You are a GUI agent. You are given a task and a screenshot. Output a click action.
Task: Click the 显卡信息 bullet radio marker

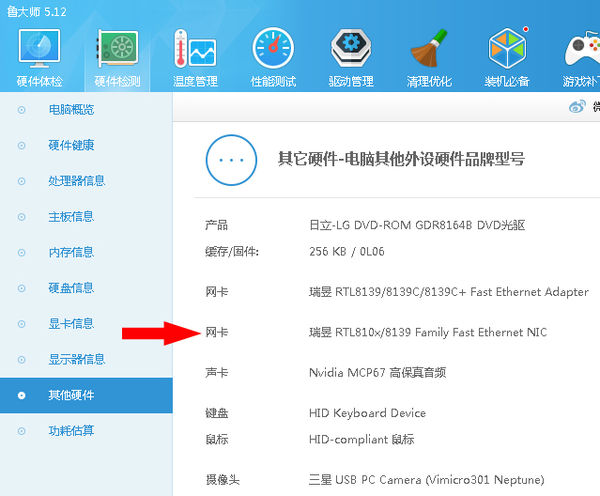pos(21,324)
